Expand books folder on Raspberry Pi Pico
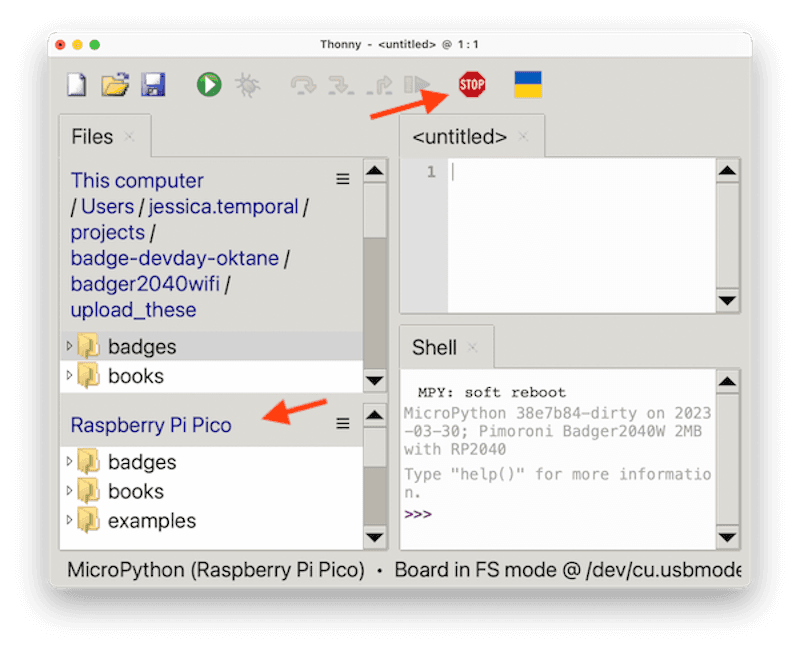 coord(69,491)
